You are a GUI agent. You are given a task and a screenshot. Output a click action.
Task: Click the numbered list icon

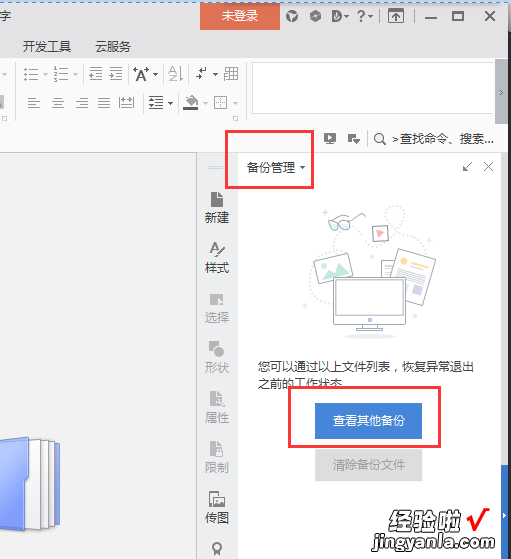click(x=61, y=74)
